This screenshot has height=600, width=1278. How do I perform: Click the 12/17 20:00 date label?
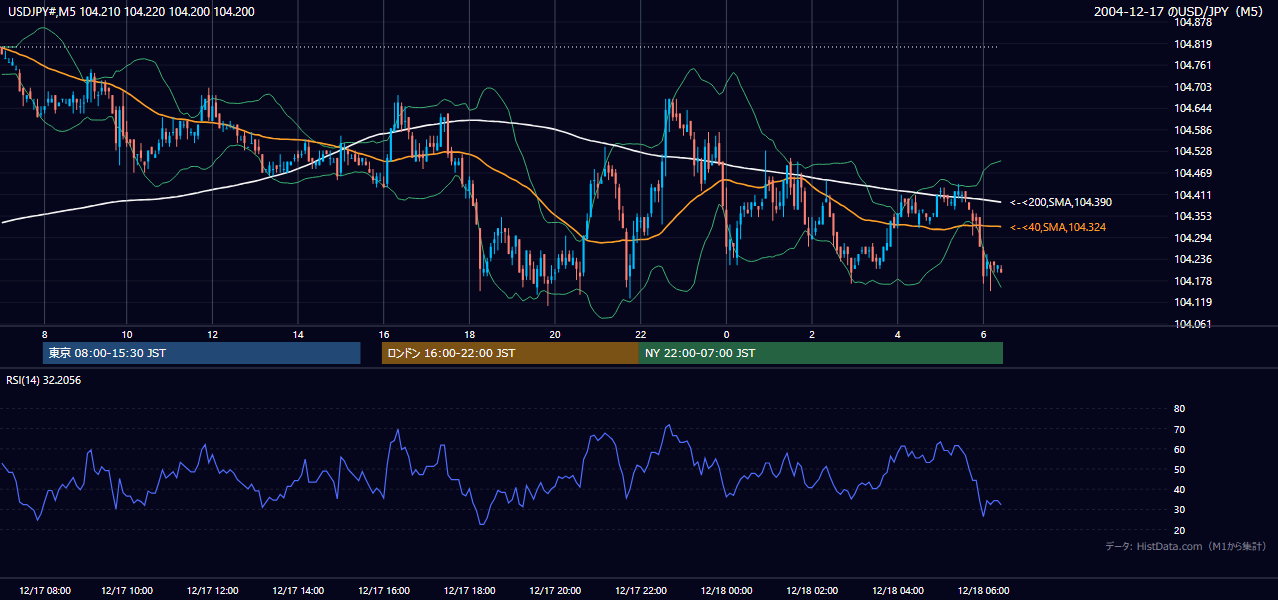pyautogui.click(x=555, y=591)
